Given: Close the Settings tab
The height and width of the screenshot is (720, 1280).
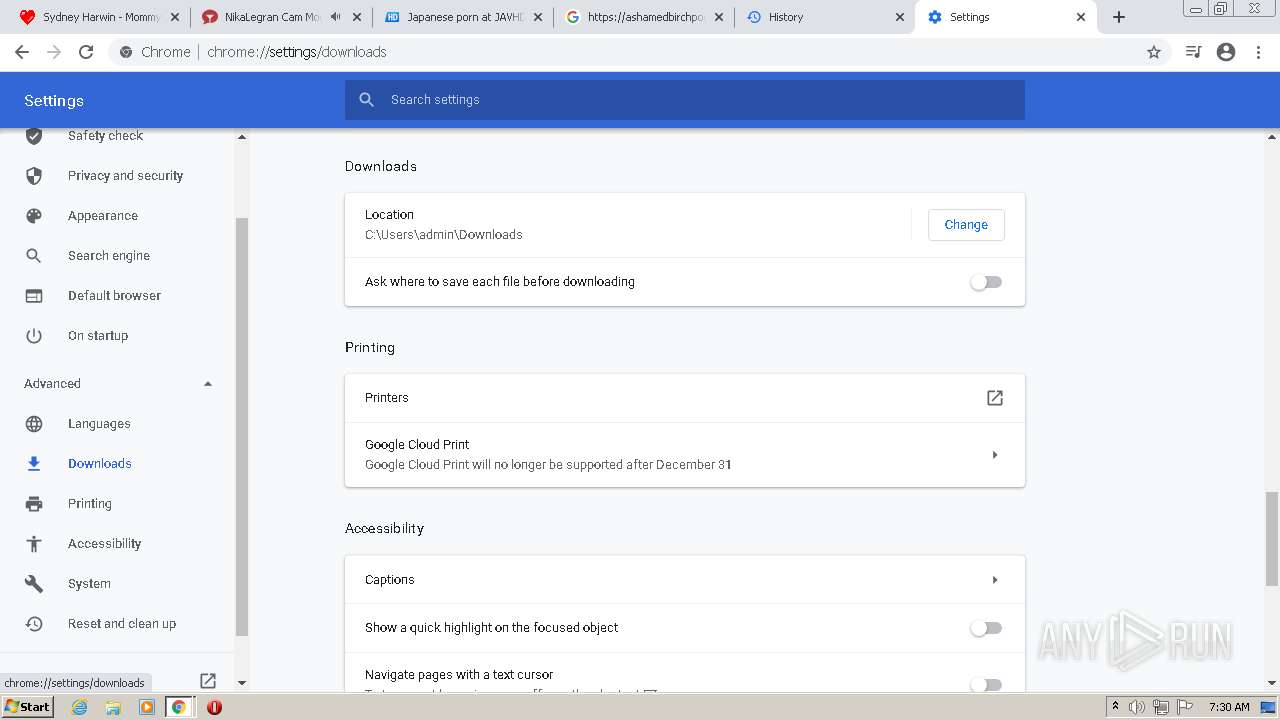Looking at the screenshot, I should pos(1081,17).
